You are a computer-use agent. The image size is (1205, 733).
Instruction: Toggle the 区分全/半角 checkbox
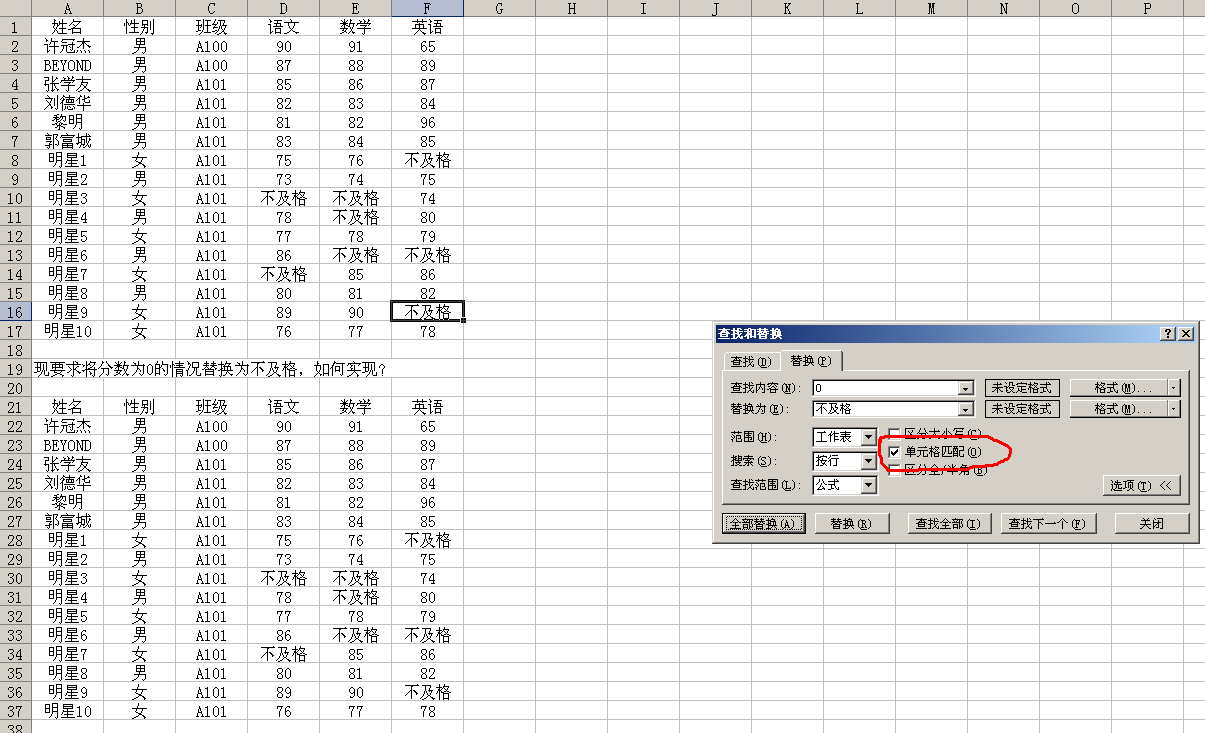coord(895,470)
